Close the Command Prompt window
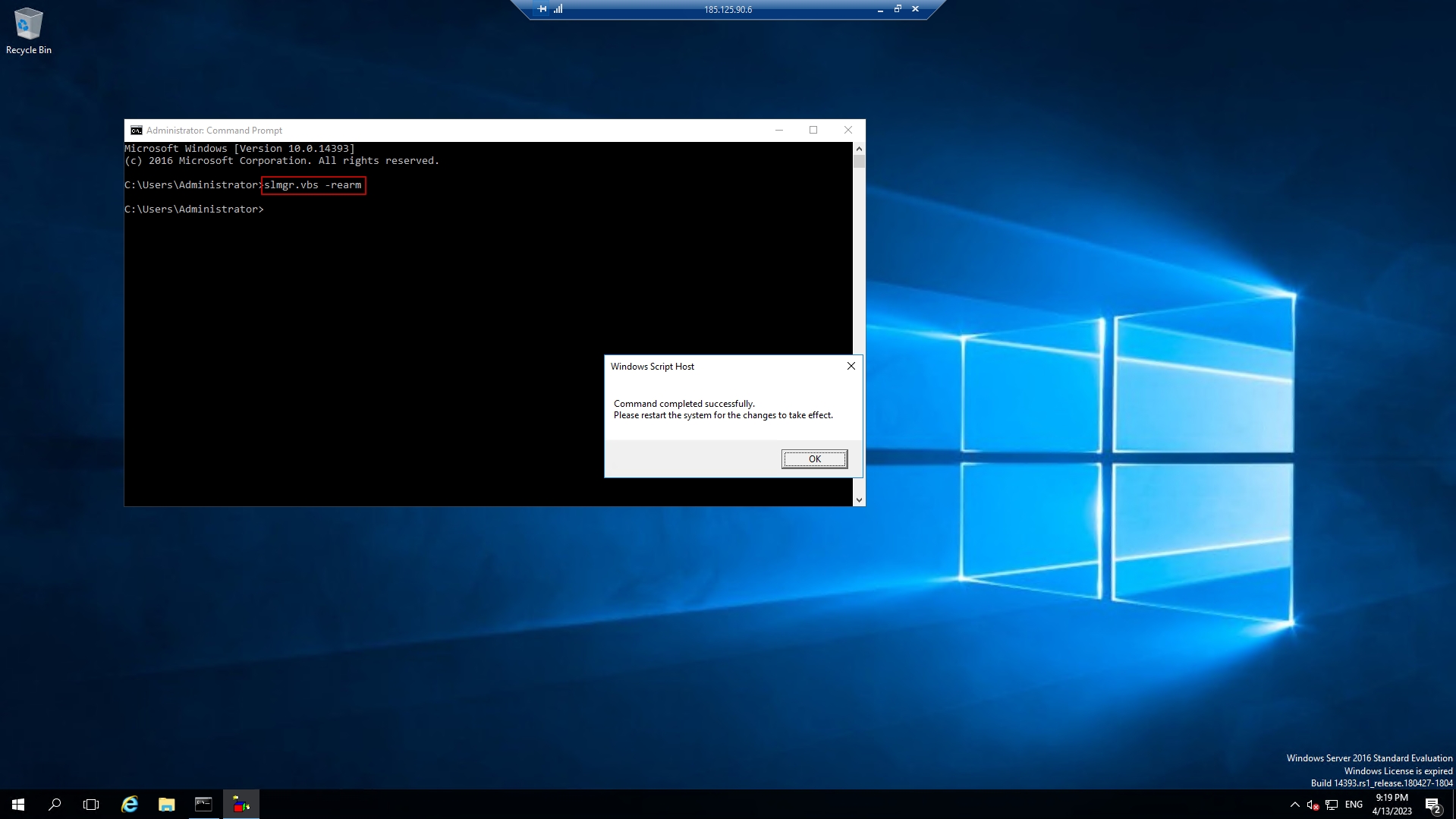Image resolution: width=1456 pixels, height=819 pixels. [x=848, y=131]
